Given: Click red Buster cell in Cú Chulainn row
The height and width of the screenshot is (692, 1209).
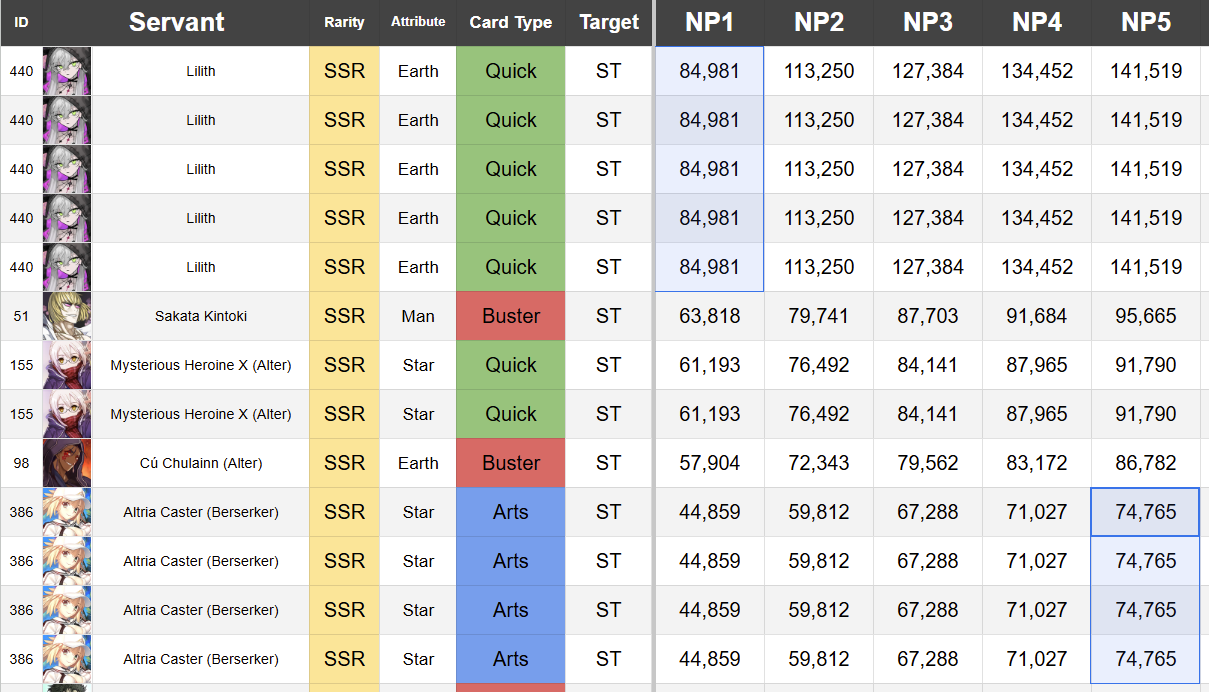Looking at the screenshot, I should click(x=511, y=463).
